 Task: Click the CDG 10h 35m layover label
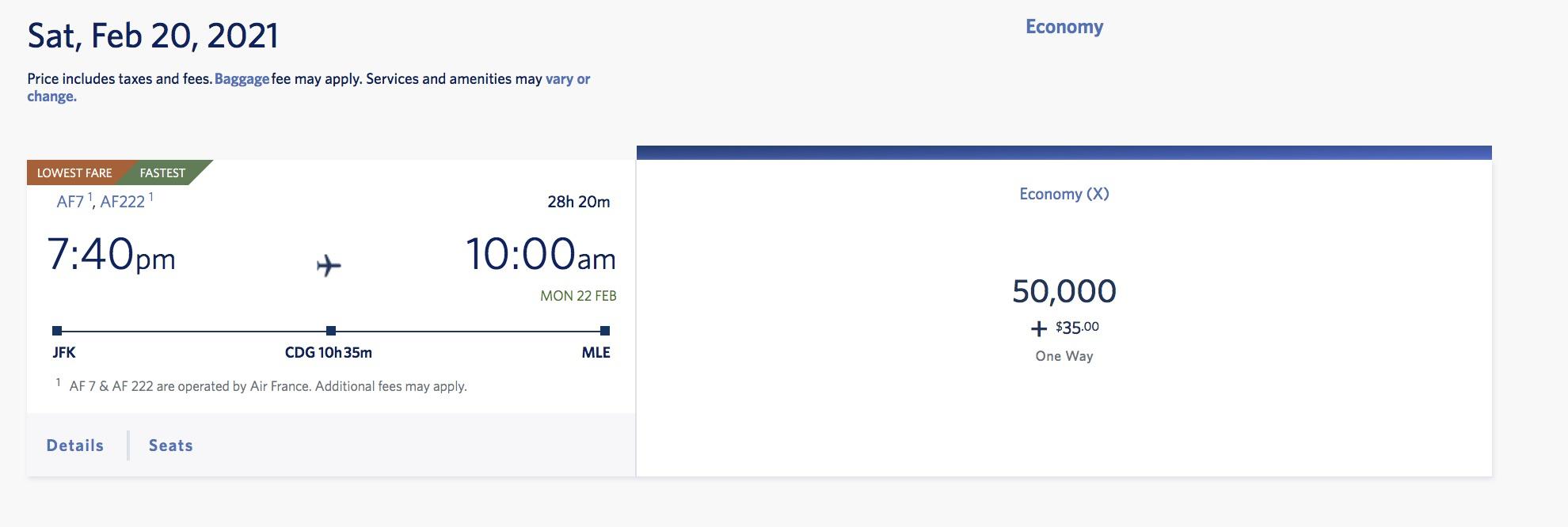pyautogui.click(x=329, y=353)
